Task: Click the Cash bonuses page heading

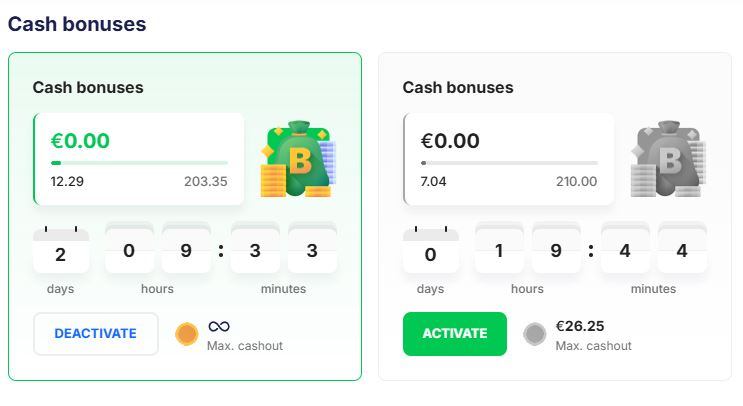Action: click(x=77, y=24)
